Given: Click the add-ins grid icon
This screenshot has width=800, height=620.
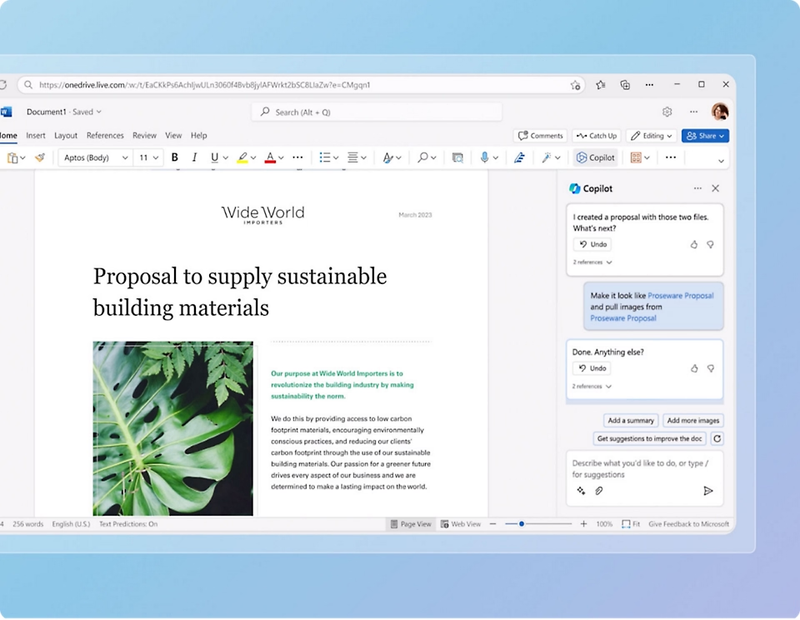Looking at the screenshot, I should 636,158.
